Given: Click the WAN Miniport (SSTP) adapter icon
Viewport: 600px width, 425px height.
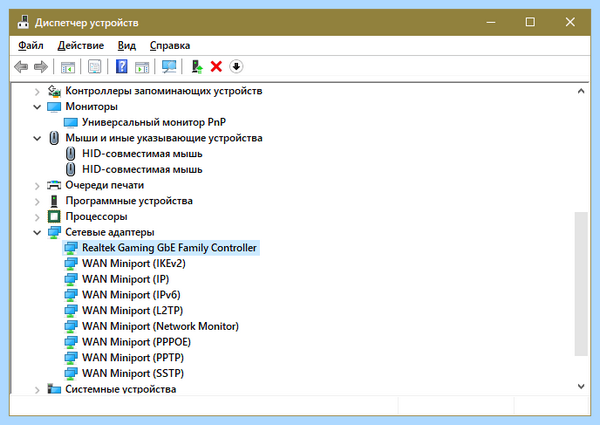Looking at the screenshot, I should (x=71, y=373).
